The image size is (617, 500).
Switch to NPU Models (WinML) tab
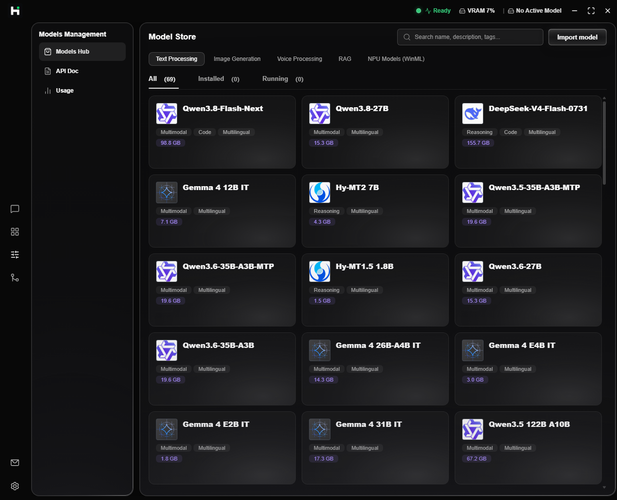point(396,59)
